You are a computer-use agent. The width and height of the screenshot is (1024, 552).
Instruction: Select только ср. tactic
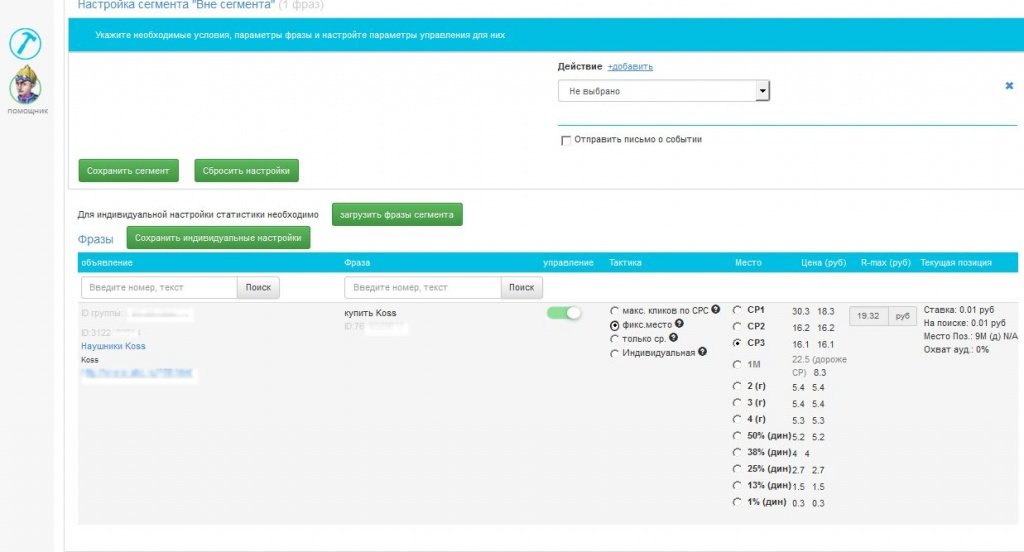(614, 339)
